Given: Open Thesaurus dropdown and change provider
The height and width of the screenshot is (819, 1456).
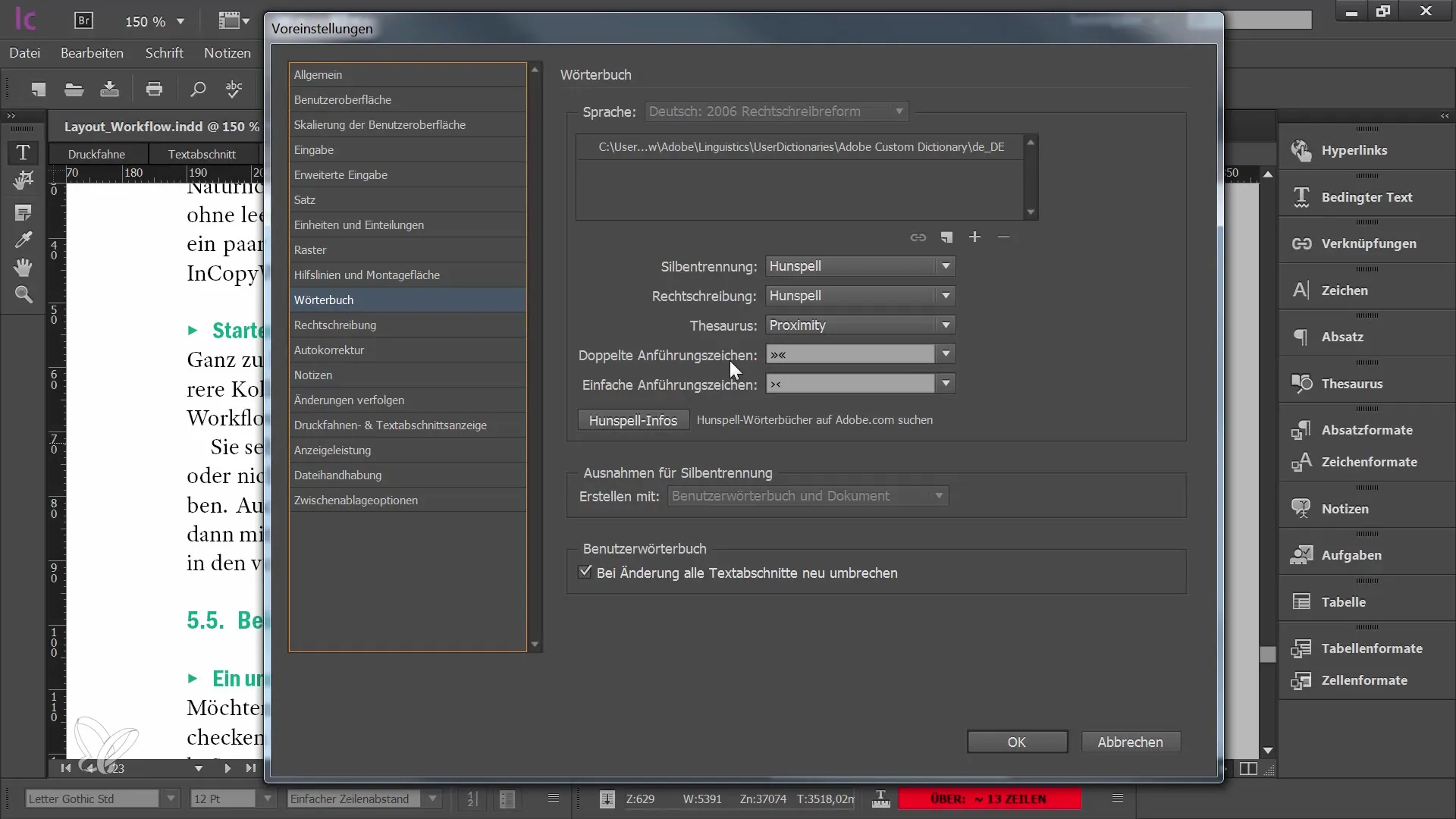Looking at the screenshot, I should [x=944, y=325].
